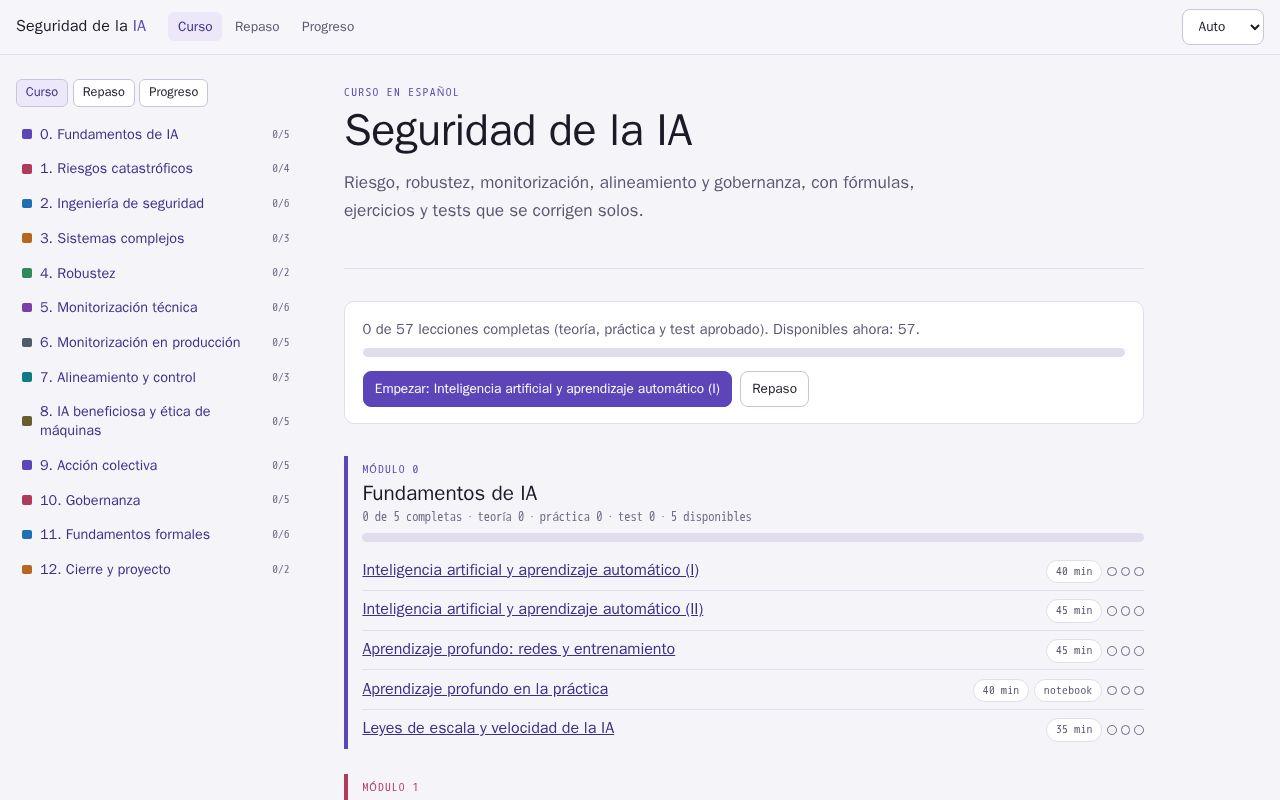Click the Seguridad de la IA logo
The width and height of the screenshot is (1280, 800).
click(81, 26)
